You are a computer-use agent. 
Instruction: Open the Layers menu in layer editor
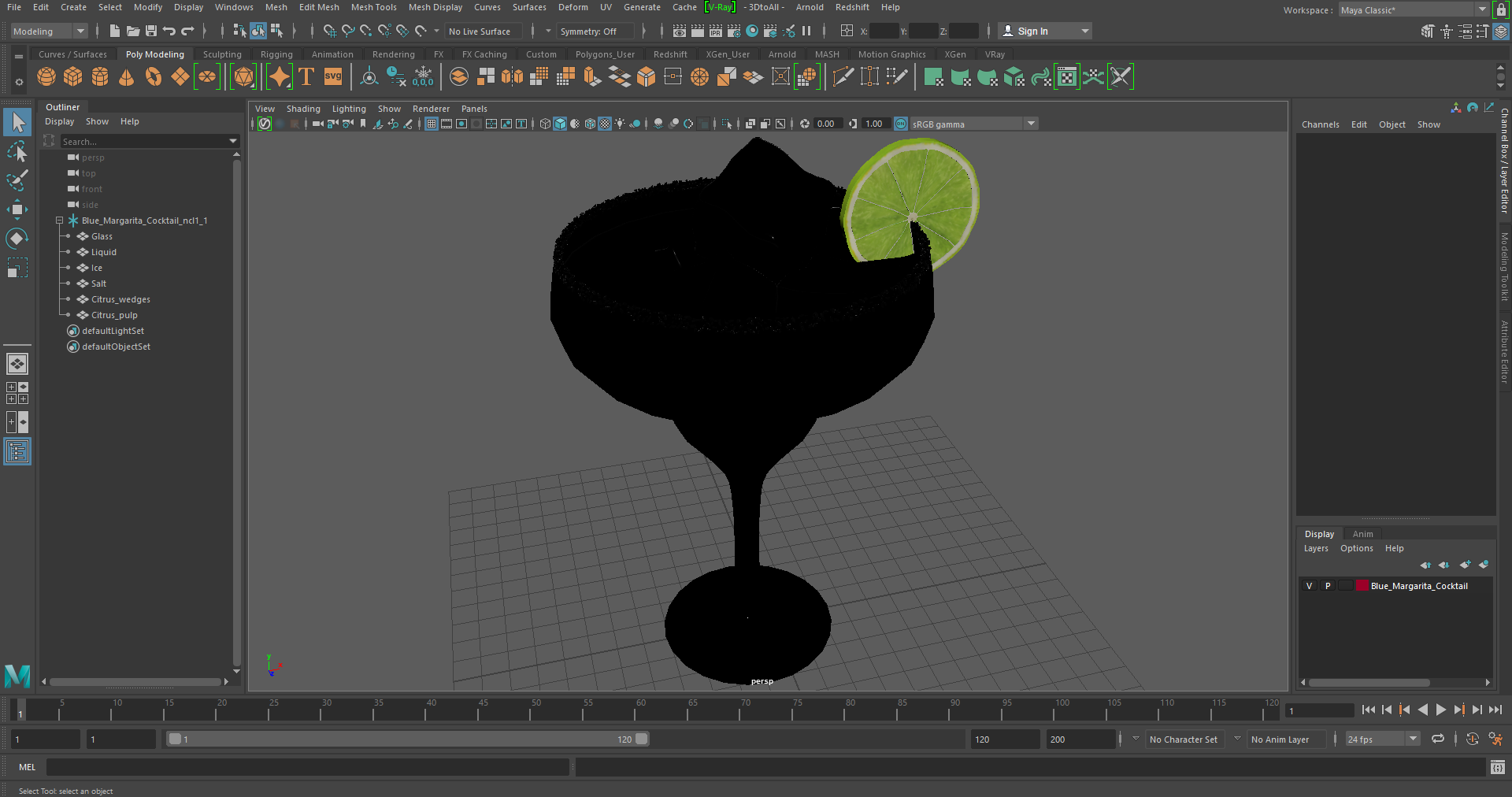tap(1316, 548)
